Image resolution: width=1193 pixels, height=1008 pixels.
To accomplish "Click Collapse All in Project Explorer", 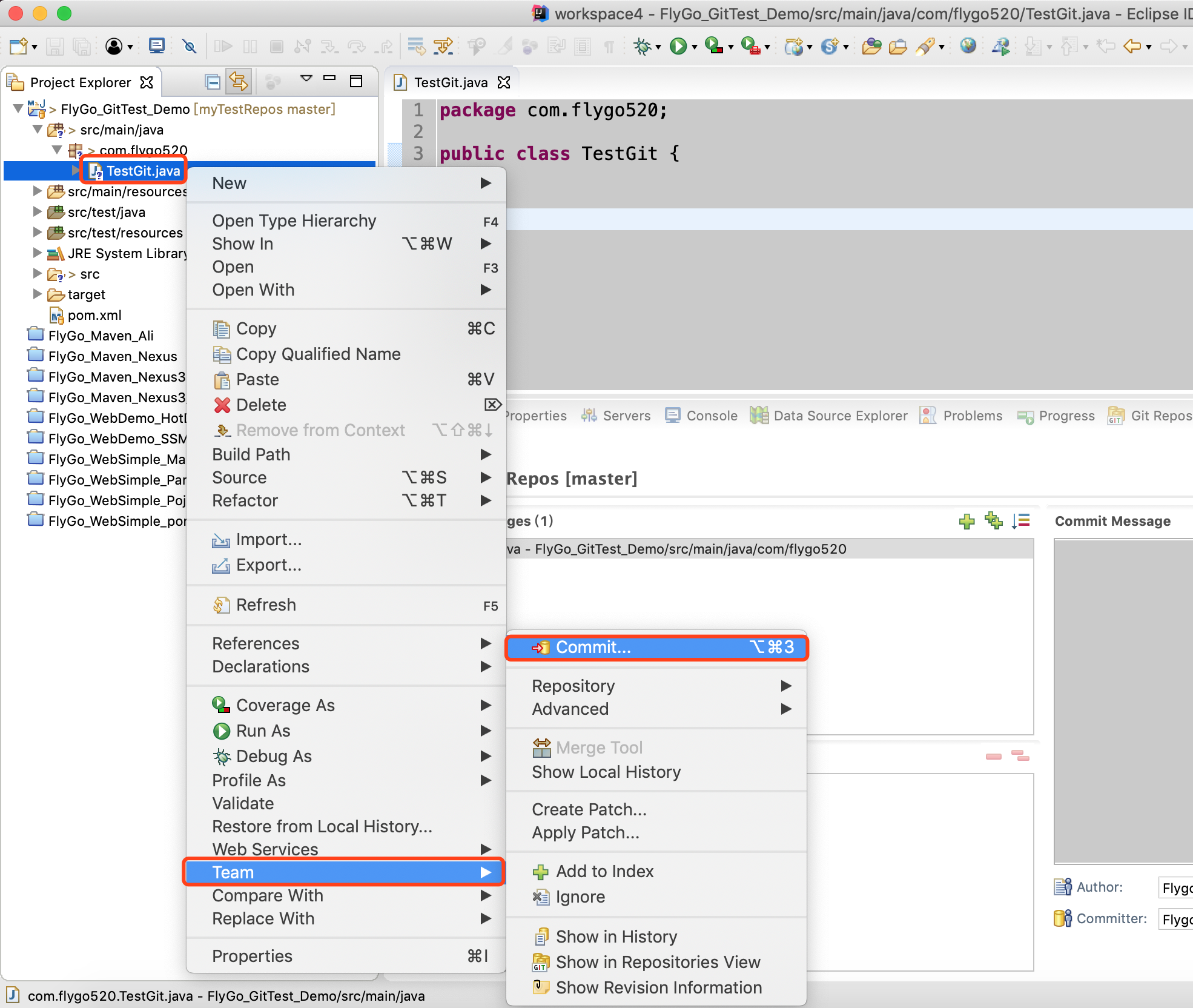I will [x=213, y=82].
